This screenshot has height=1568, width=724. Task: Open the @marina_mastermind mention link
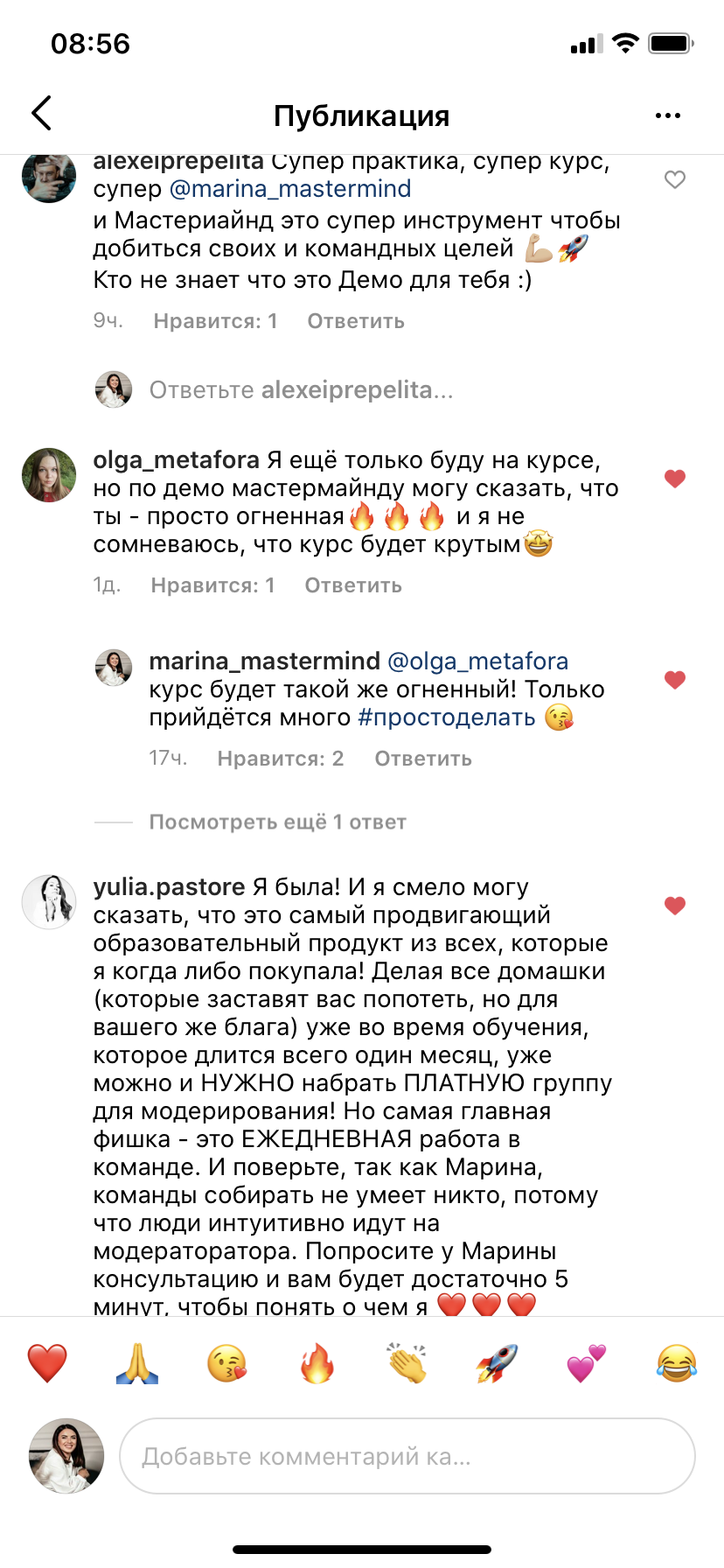click(289, 189)
